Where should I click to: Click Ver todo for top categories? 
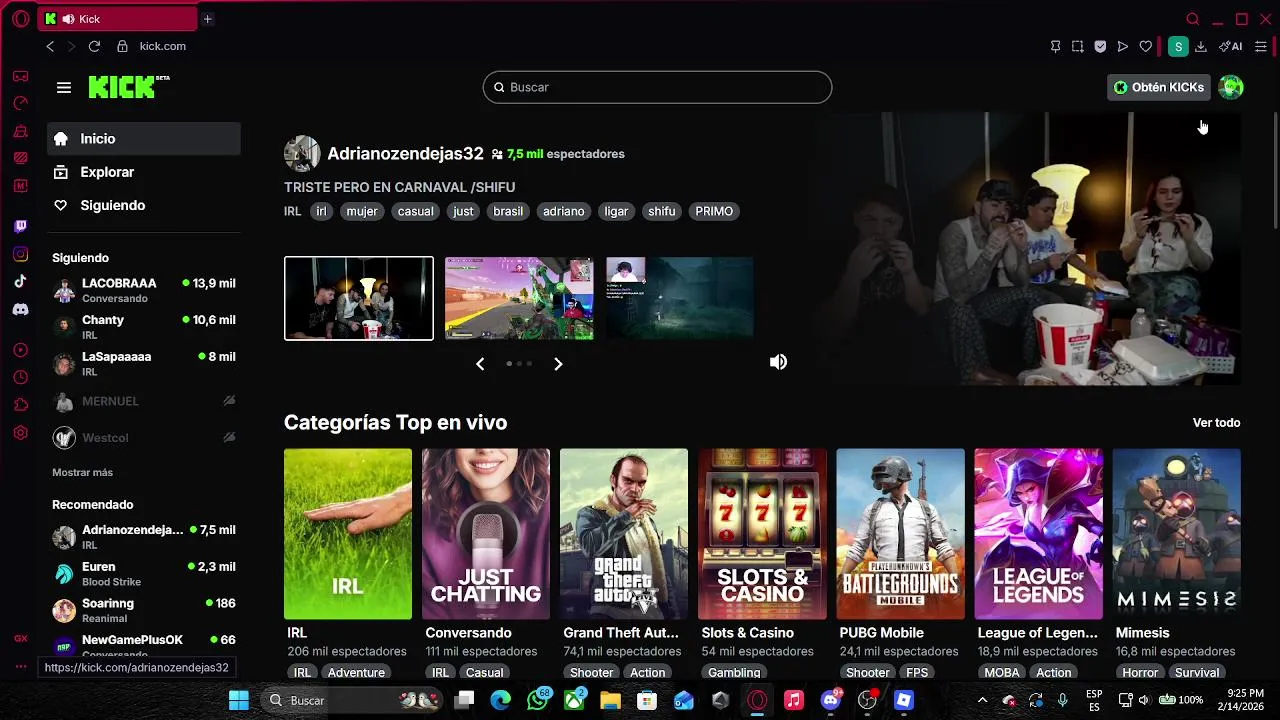[x=1216, y=423]
